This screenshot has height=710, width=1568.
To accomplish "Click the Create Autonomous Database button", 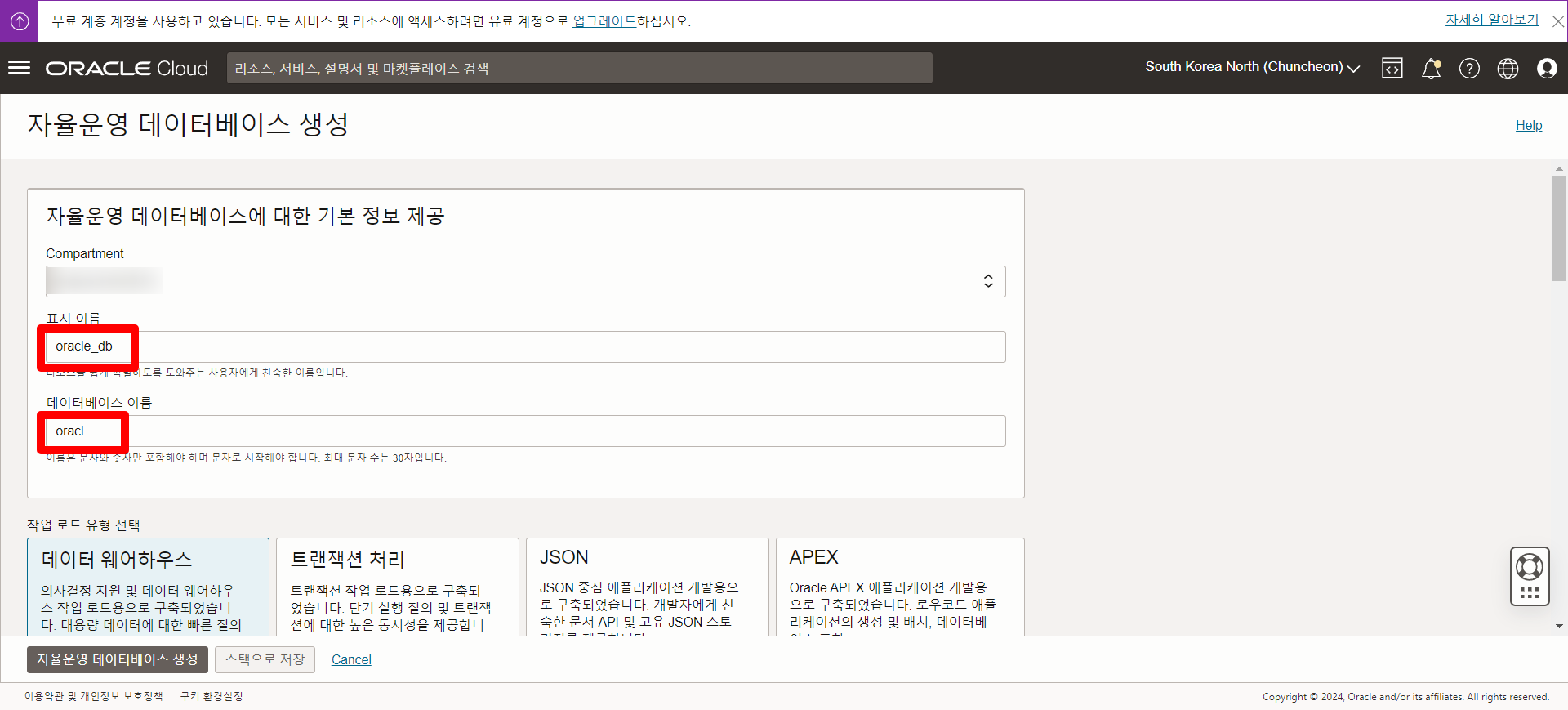I will pyautogui.click(x=118, y=659).
